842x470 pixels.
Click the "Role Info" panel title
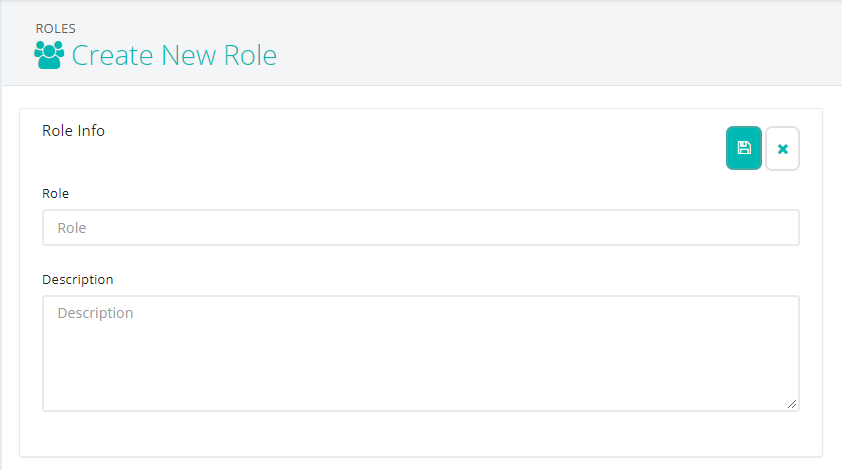click(73, 130)
